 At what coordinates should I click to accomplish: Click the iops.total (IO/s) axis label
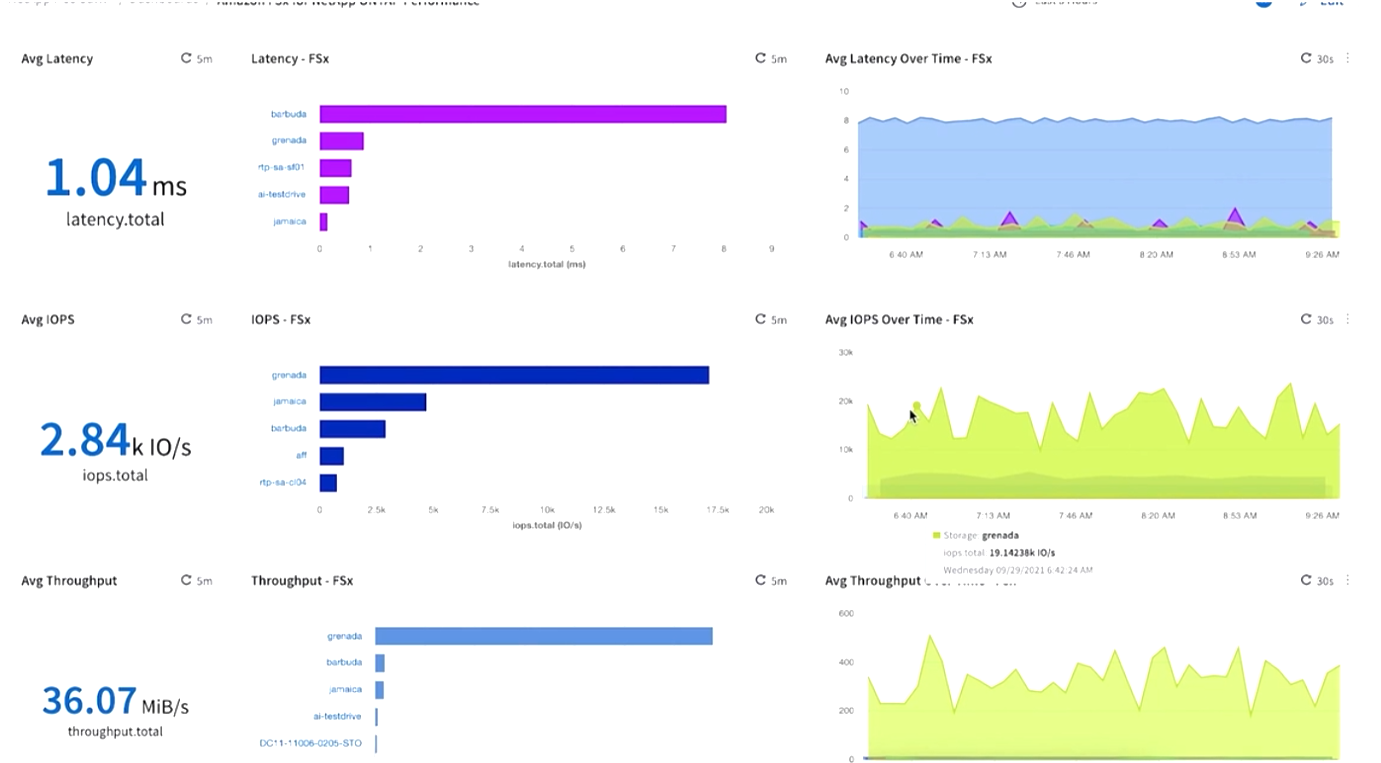(547, 525)
